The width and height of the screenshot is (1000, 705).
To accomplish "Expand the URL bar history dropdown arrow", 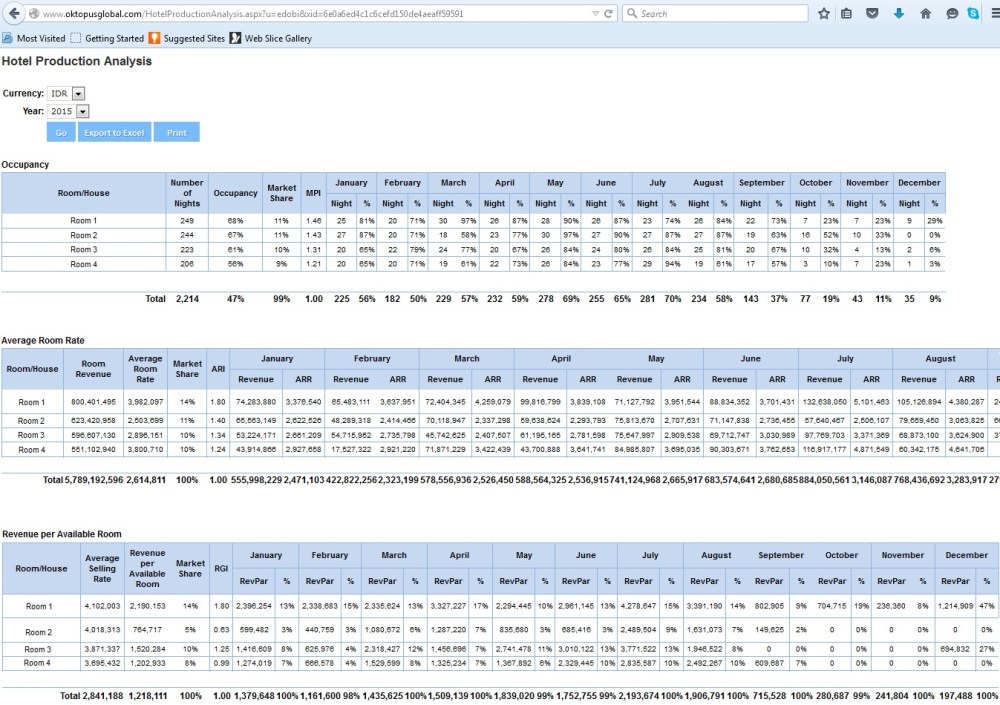I will coord(596,14).
